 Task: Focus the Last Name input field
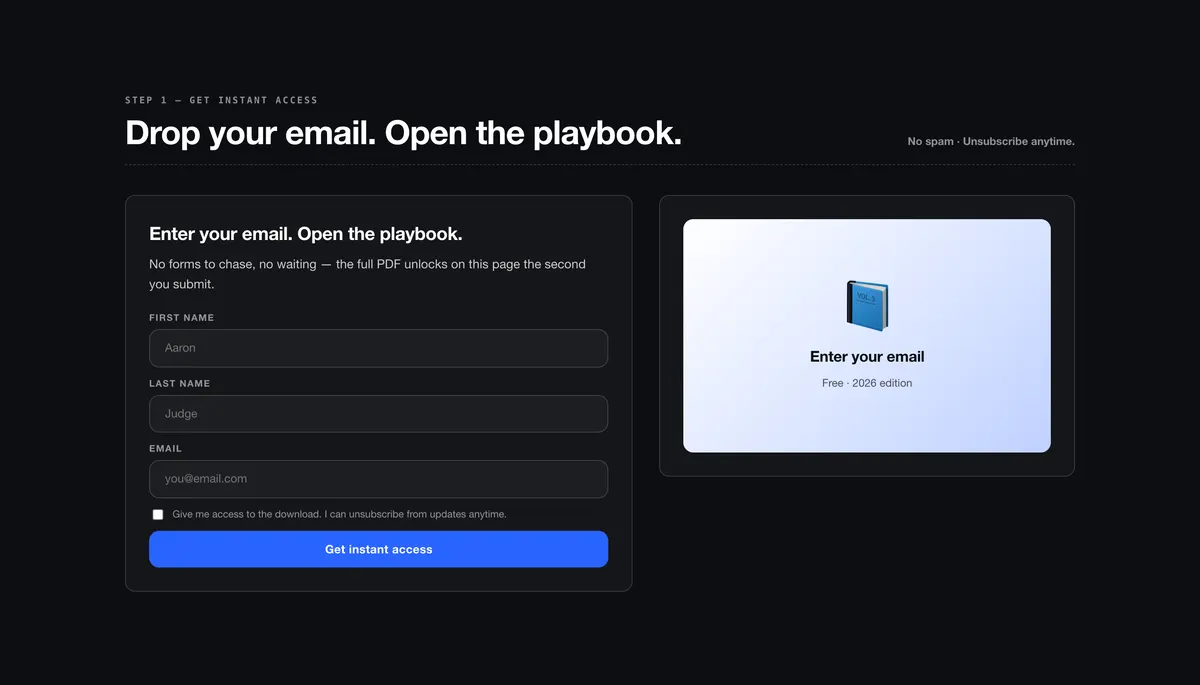378,414
